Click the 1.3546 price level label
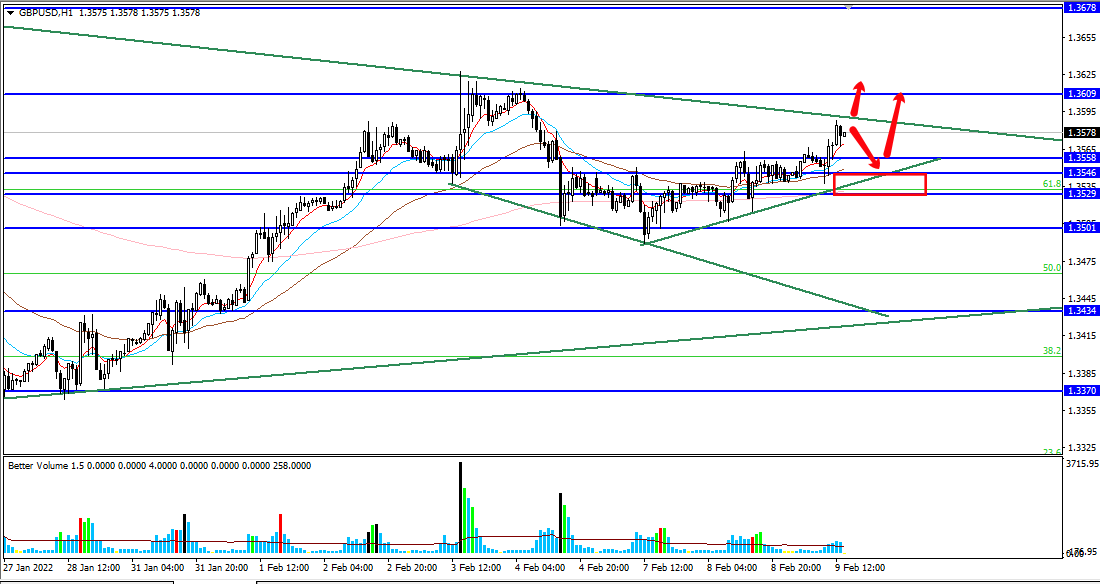 coord(1080,173)
